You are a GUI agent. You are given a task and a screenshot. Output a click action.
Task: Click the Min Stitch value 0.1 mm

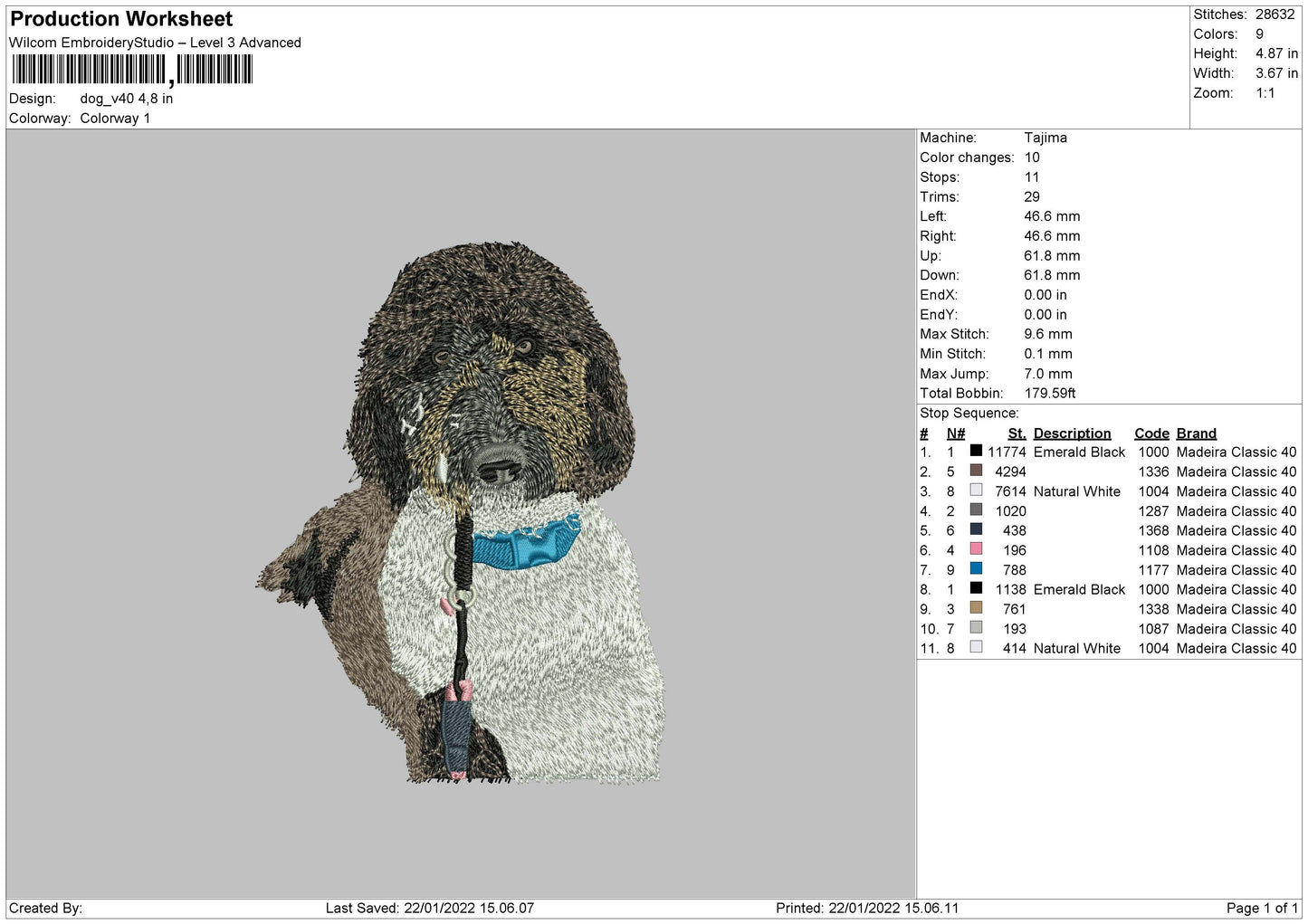[x=1048, y=354]
